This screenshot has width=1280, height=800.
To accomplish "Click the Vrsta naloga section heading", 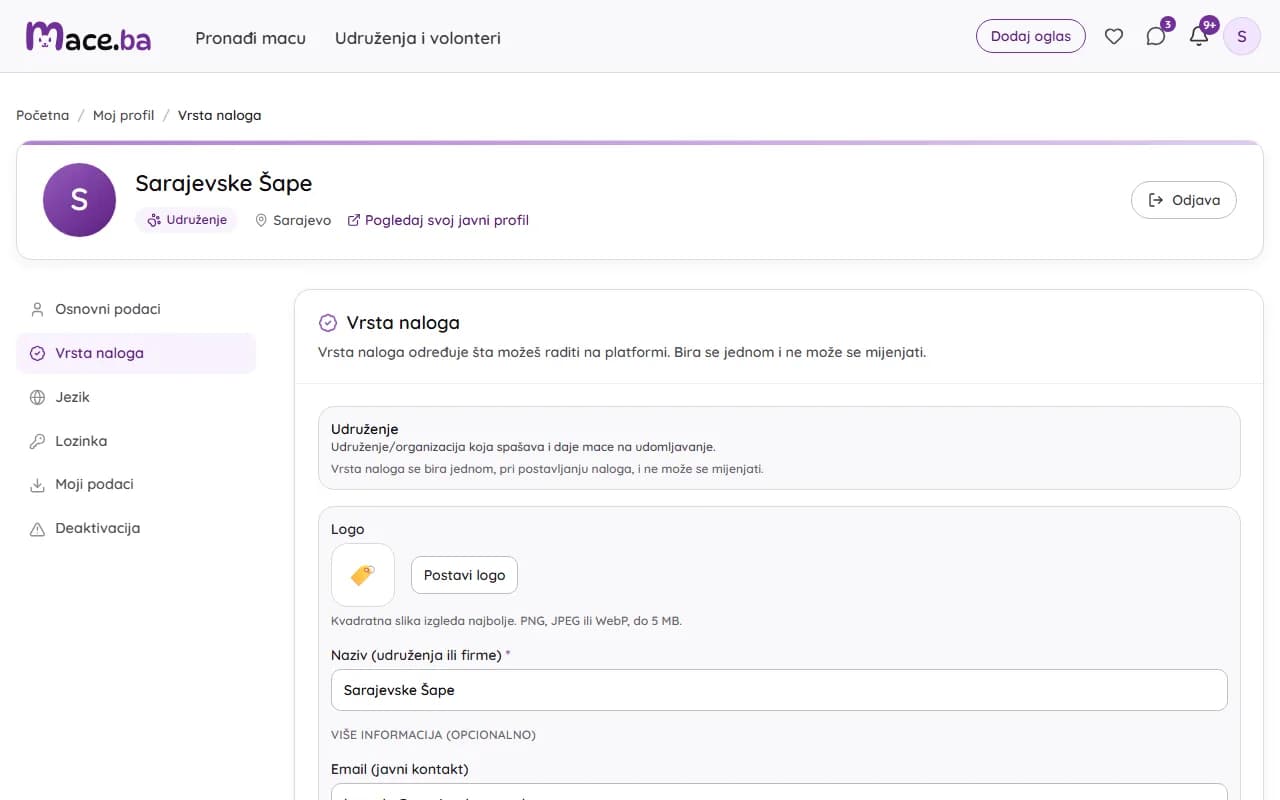I will pos(403,322).
